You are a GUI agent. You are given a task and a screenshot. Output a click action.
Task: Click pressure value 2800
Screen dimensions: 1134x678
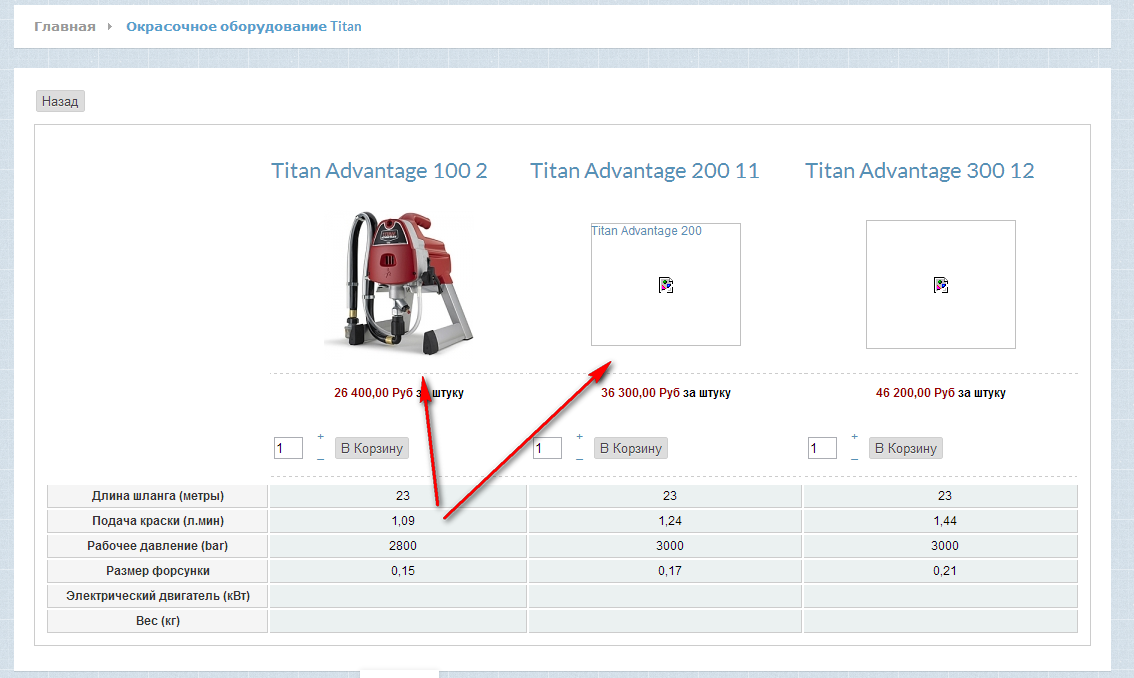coord(403,546)
